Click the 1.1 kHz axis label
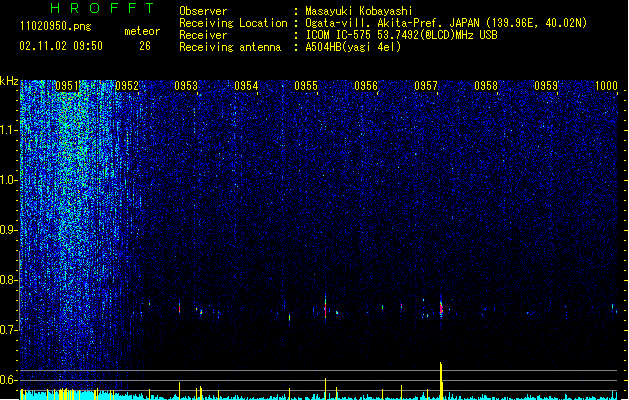Image resolution: width=629 pixels, height=400 pixels. pyautogui.click(x=9, y=130)
